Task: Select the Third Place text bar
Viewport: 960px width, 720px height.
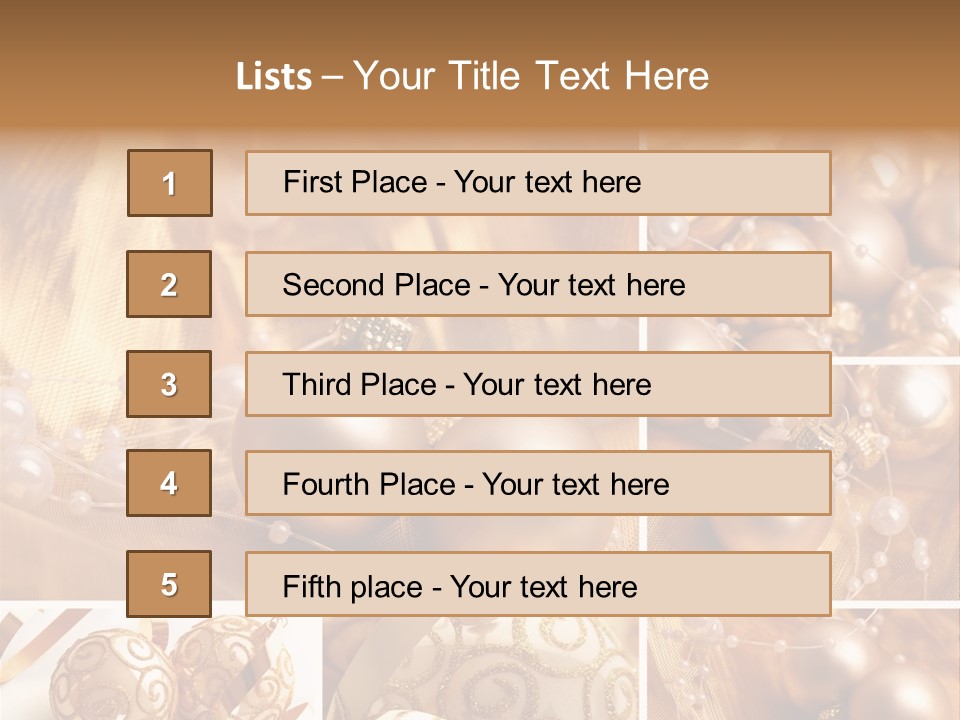Action: click(538, 384)
